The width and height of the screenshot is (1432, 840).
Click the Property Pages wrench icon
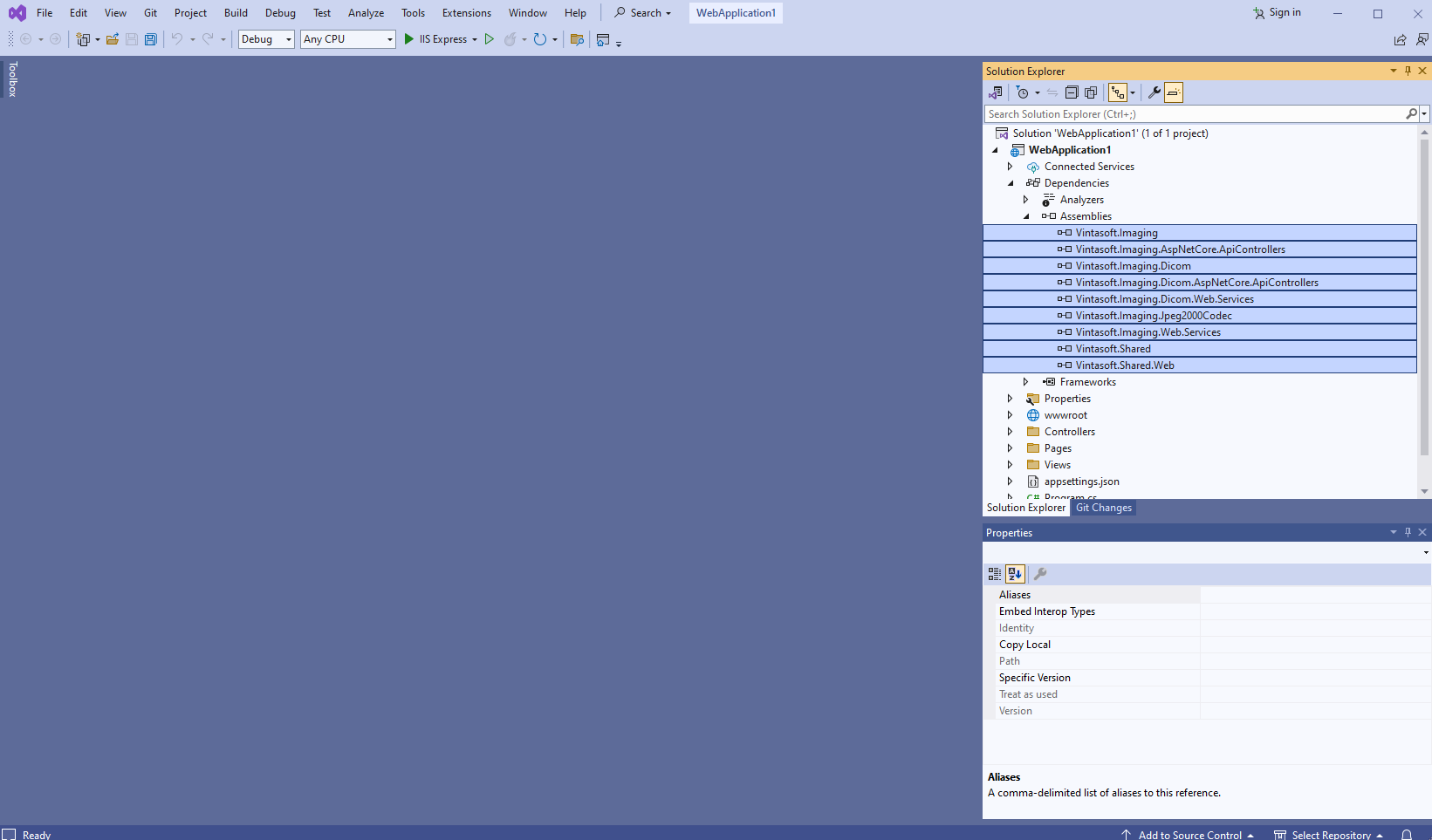pyautogui.click(x=1040, y=574)
